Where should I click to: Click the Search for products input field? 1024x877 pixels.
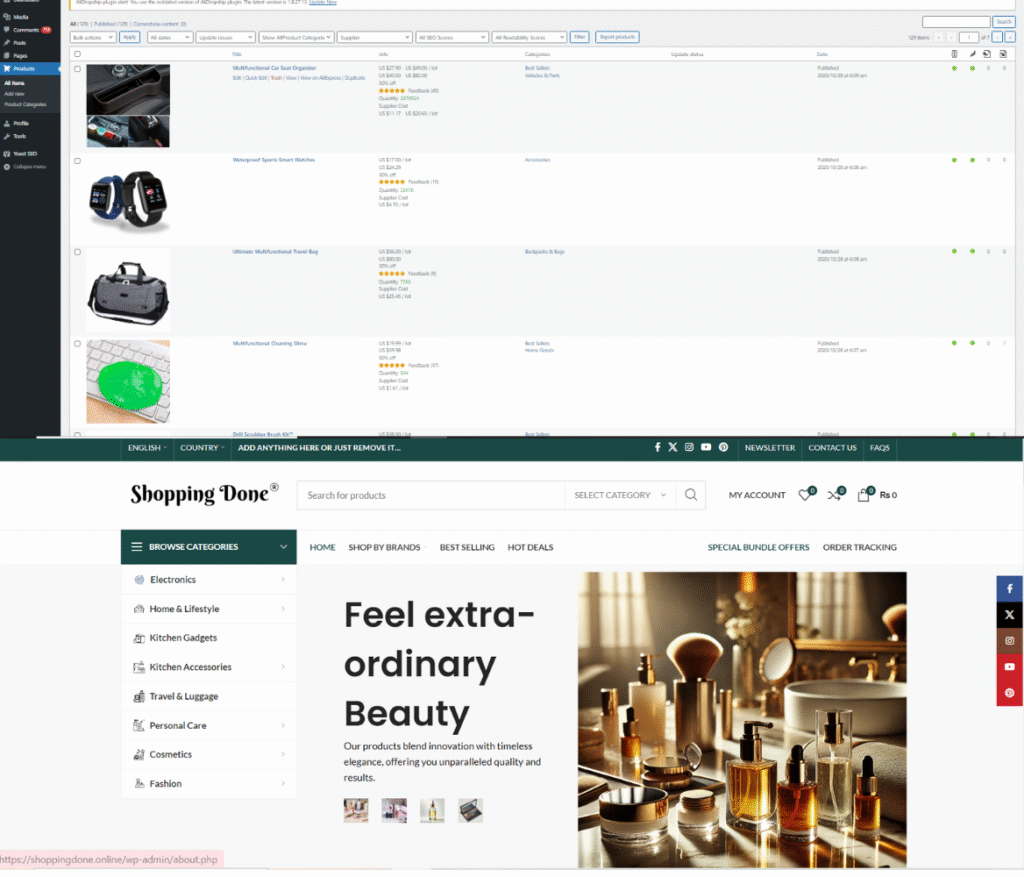(x=432, y=495)
